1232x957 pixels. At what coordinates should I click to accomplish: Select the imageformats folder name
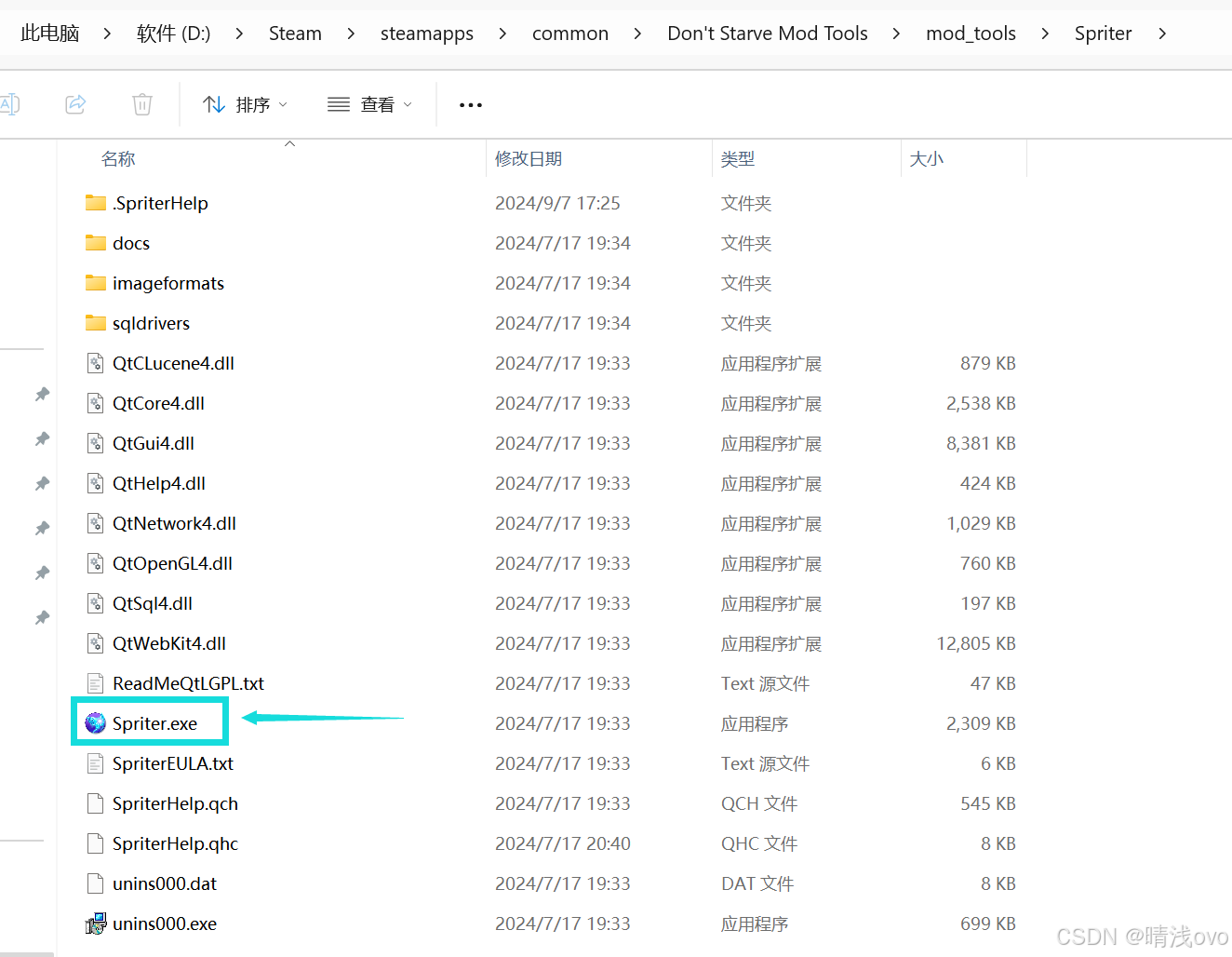coord(168,283)
